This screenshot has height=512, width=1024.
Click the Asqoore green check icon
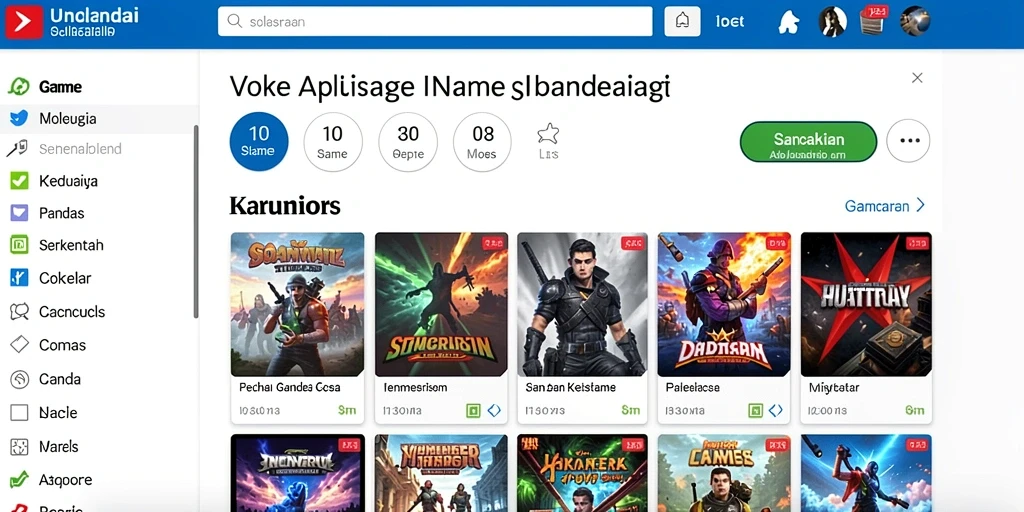[19, 479]
